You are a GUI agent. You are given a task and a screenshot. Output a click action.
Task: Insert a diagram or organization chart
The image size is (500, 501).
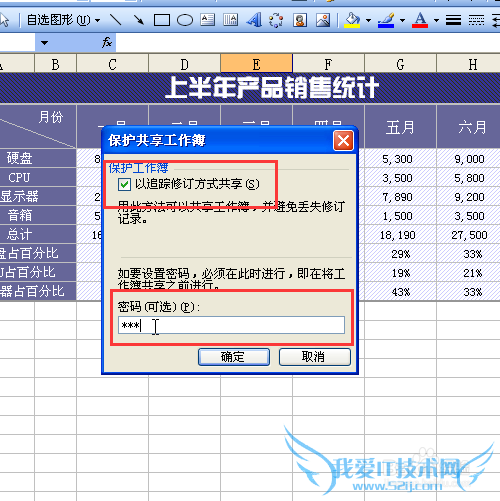(276, 20)
